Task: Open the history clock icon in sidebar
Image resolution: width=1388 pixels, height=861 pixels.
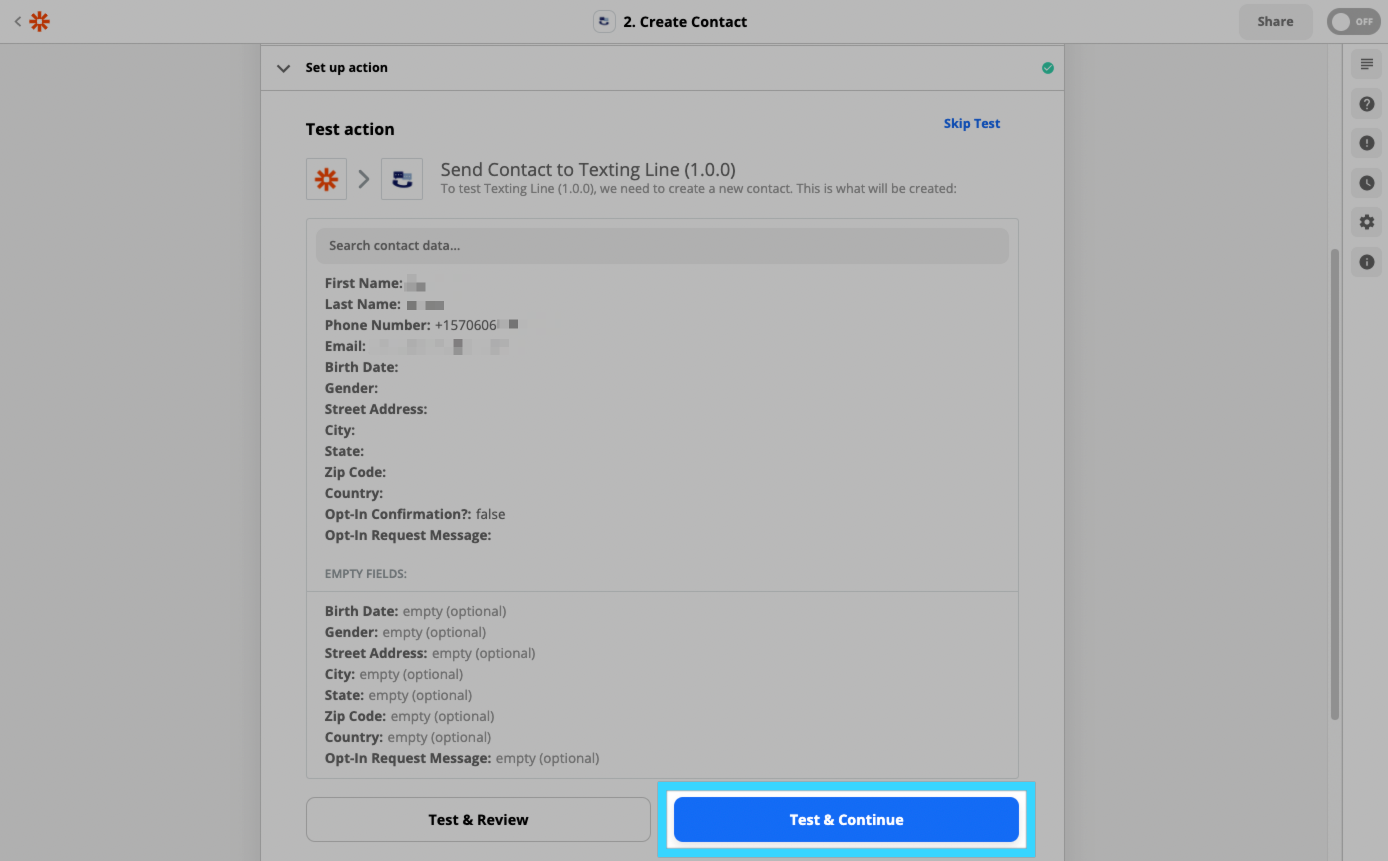Action: coord(1367,183)
